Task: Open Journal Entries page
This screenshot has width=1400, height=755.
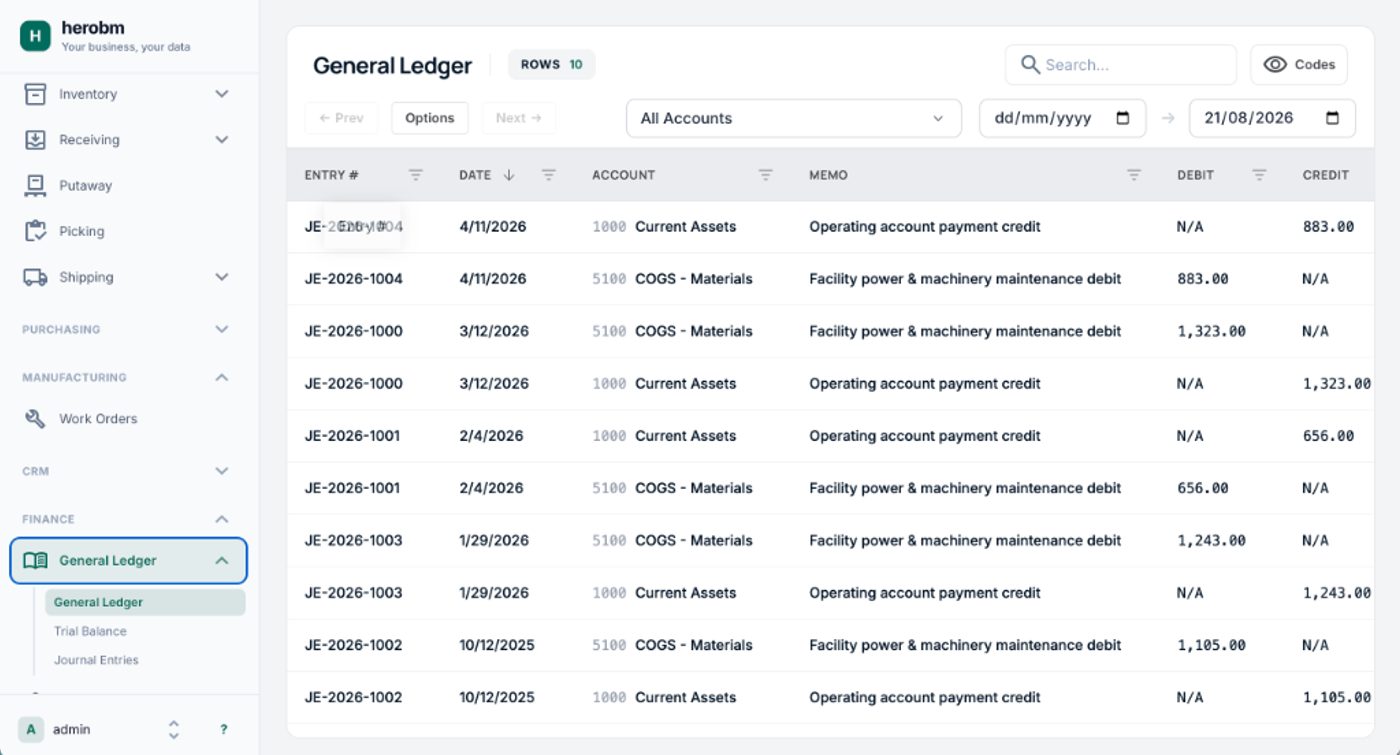Action: click(96, 660)
